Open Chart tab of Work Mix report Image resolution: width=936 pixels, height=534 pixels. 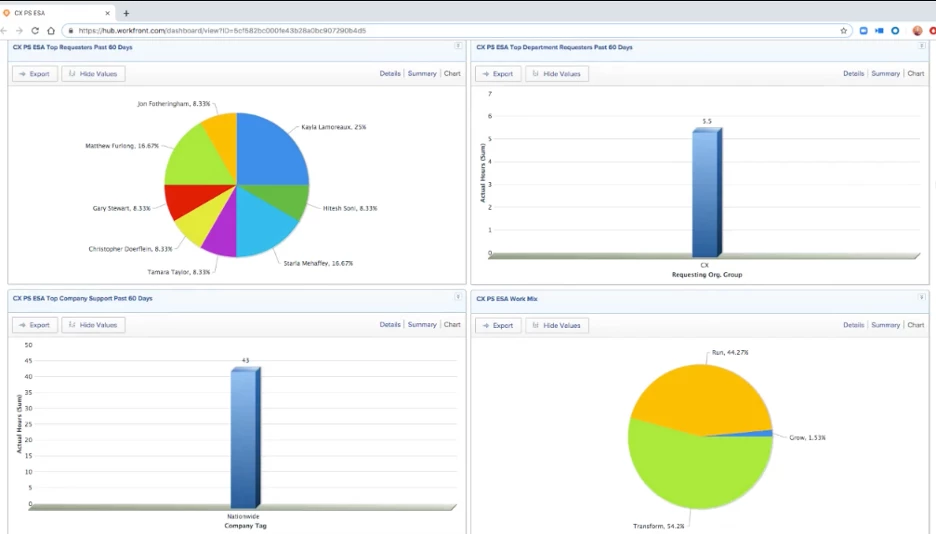[916, 325]
